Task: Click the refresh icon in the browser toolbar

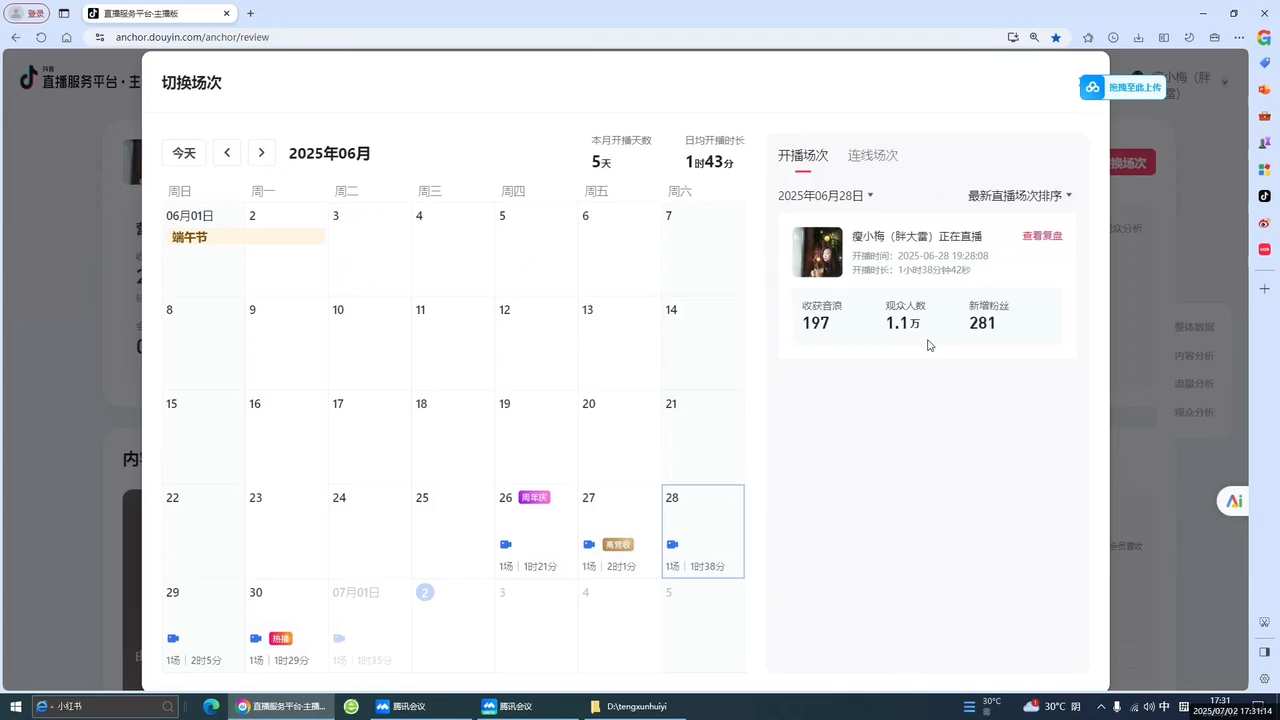Action: tap(41, 37)
